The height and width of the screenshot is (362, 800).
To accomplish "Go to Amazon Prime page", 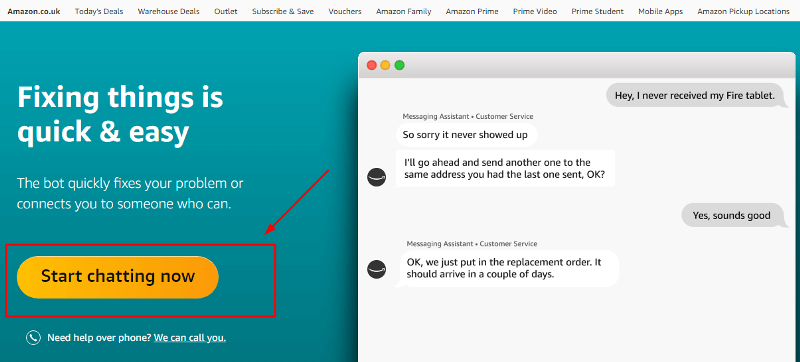I will click(472, 11).
